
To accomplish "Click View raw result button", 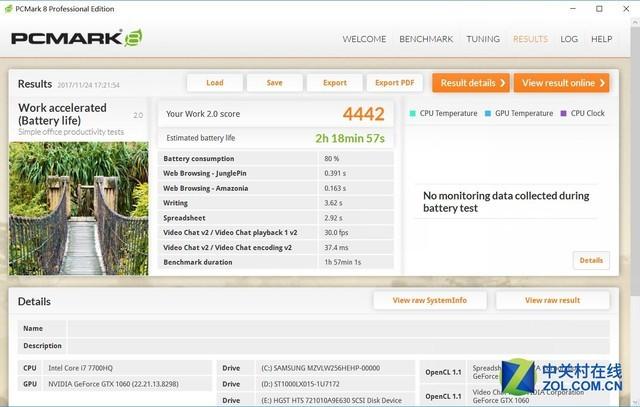I will coord(552,300).
